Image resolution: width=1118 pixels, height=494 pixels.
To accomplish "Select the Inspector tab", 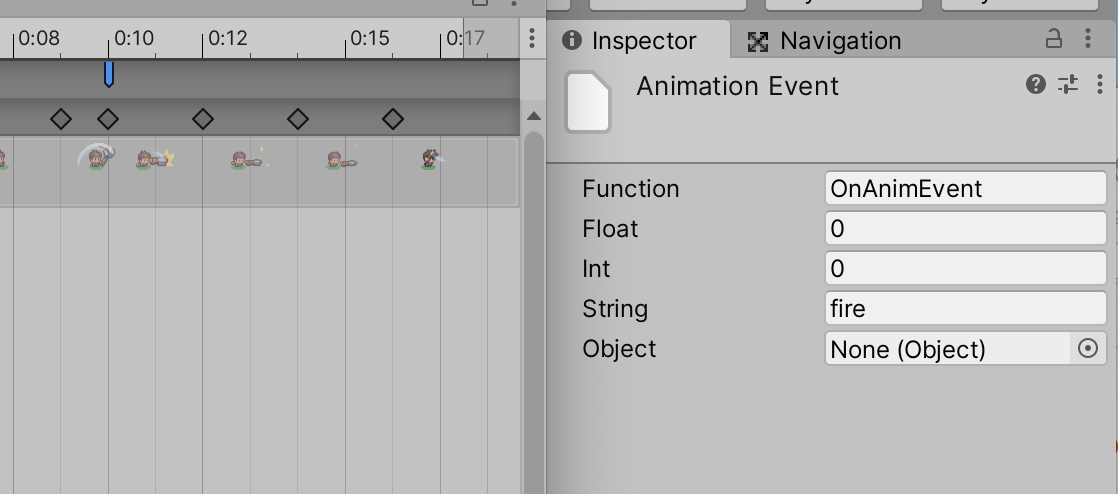I will tap(629, 41).
